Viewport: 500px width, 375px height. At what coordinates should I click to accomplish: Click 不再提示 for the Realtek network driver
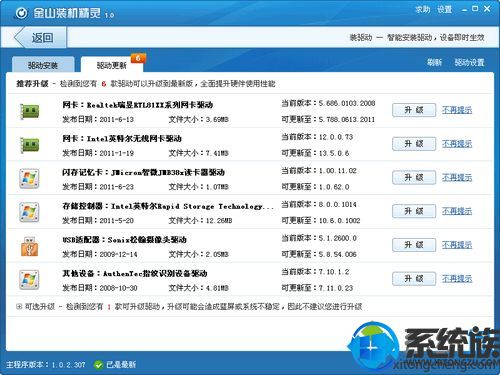coord(457,110)
